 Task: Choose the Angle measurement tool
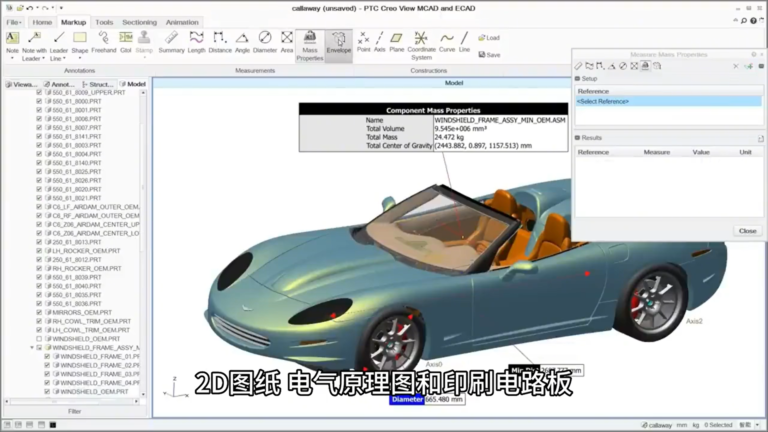coord(242,42)
